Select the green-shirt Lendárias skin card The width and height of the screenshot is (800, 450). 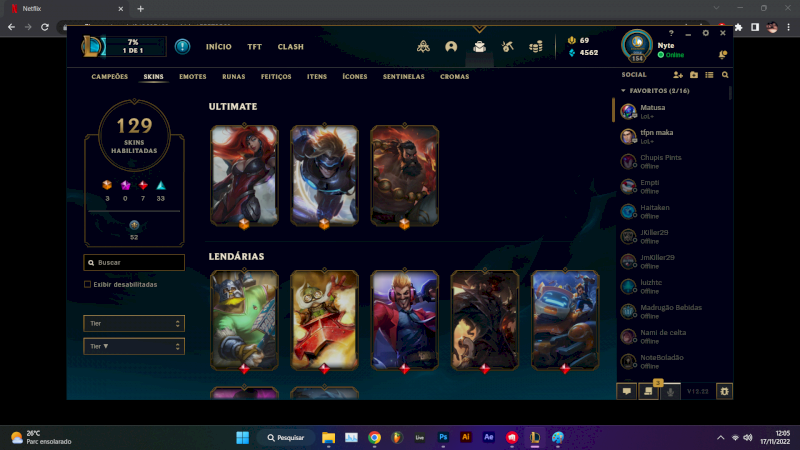tap(244, 320)
